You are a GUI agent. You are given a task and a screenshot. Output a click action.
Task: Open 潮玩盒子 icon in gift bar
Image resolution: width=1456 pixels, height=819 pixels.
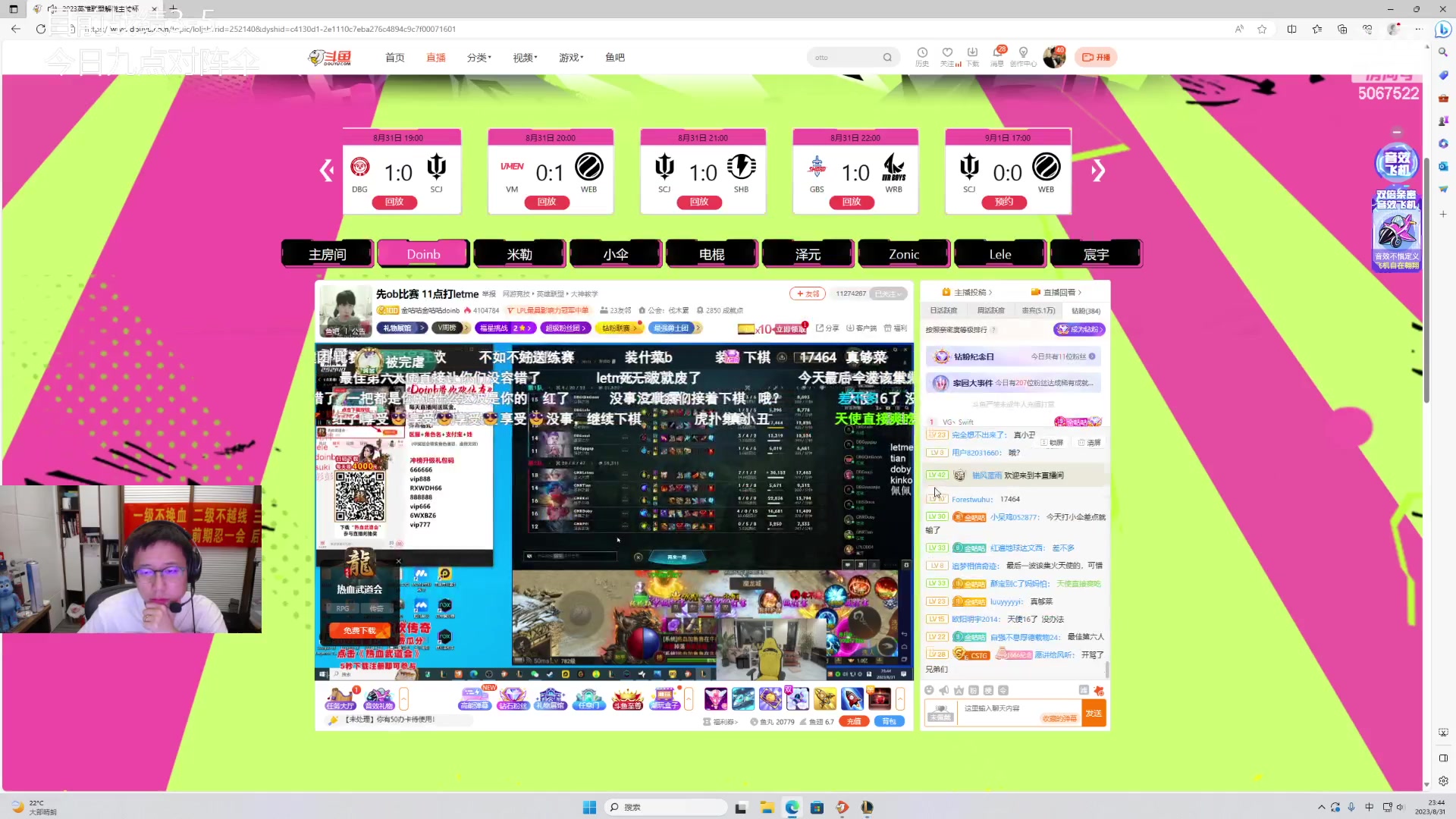click(x=665, y=698)
